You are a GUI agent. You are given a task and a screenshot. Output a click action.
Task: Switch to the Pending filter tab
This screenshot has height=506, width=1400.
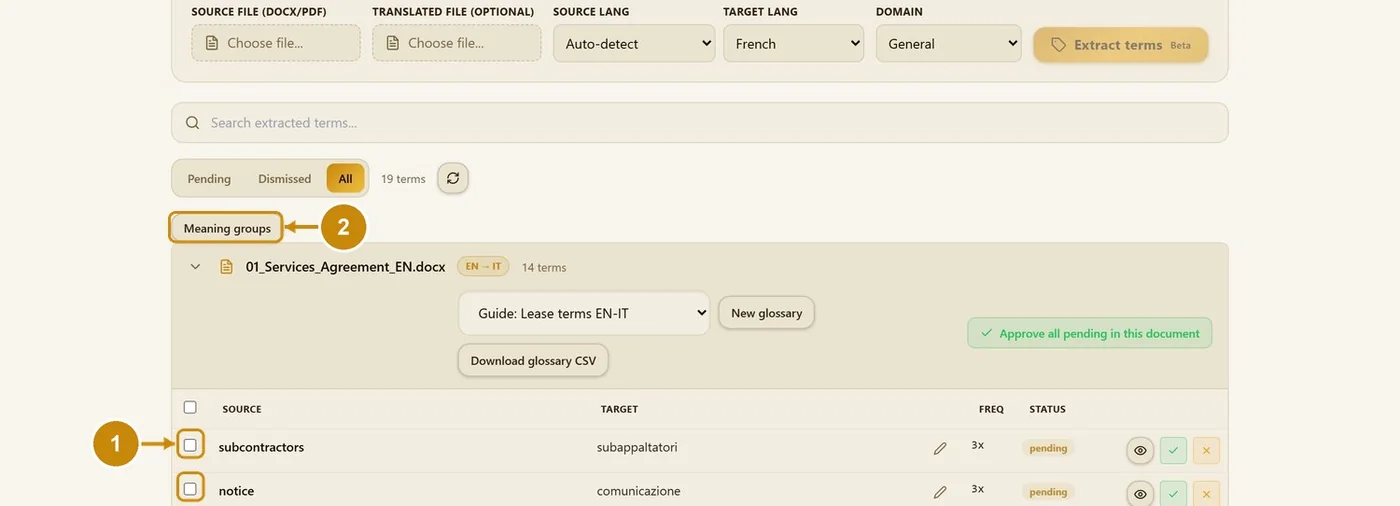(209, 179)
